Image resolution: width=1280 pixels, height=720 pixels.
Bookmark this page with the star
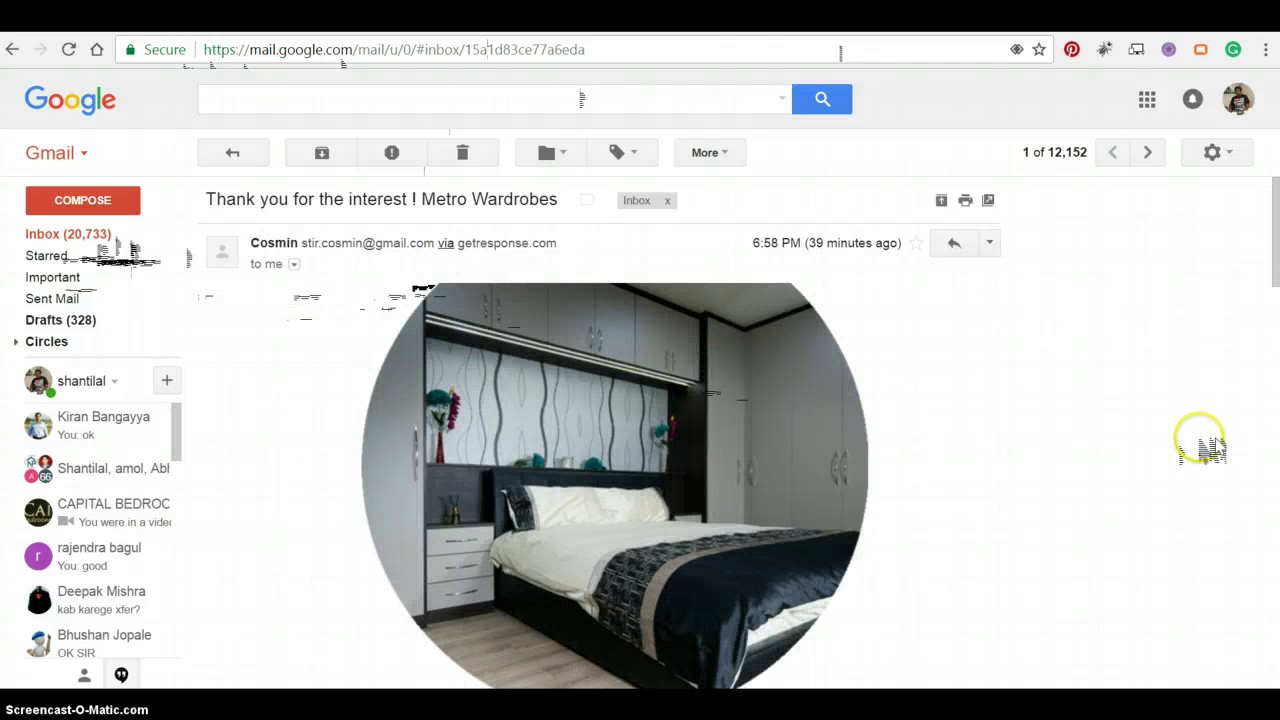(1039, 49)
